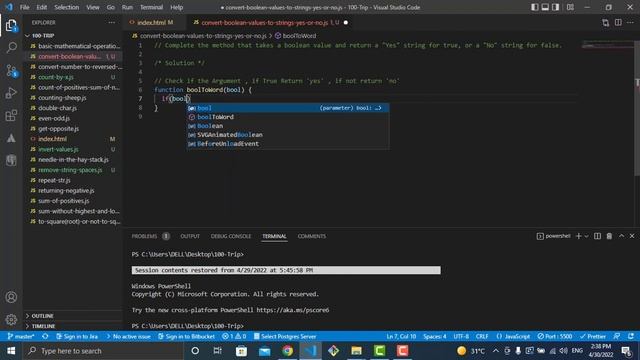Switch to the Debug Console tab
The width and height of the screenshot is (640, 360).
point(231,236)
